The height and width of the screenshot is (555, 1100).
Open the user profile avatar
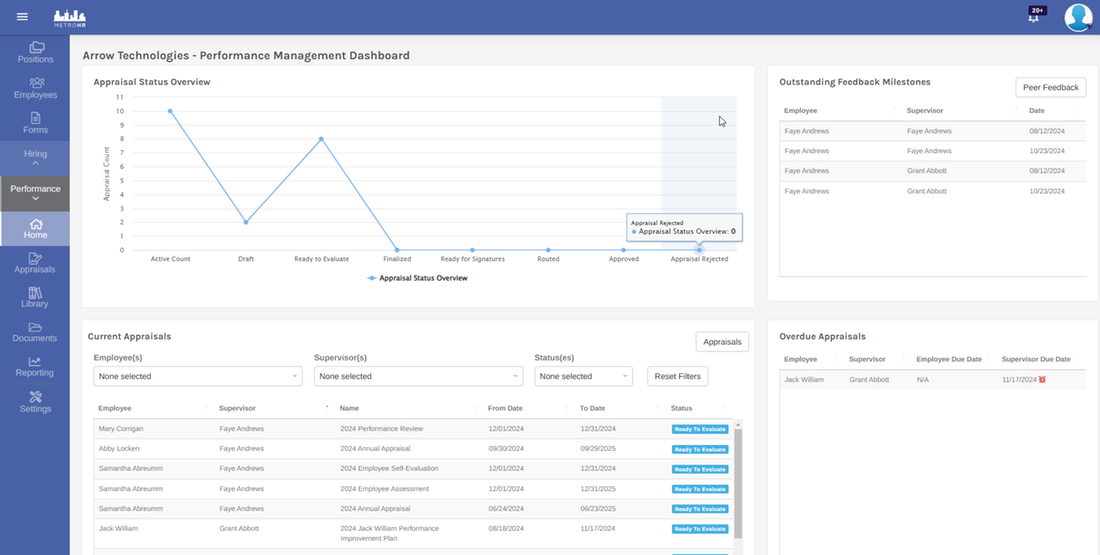(x=1078, y=18)
